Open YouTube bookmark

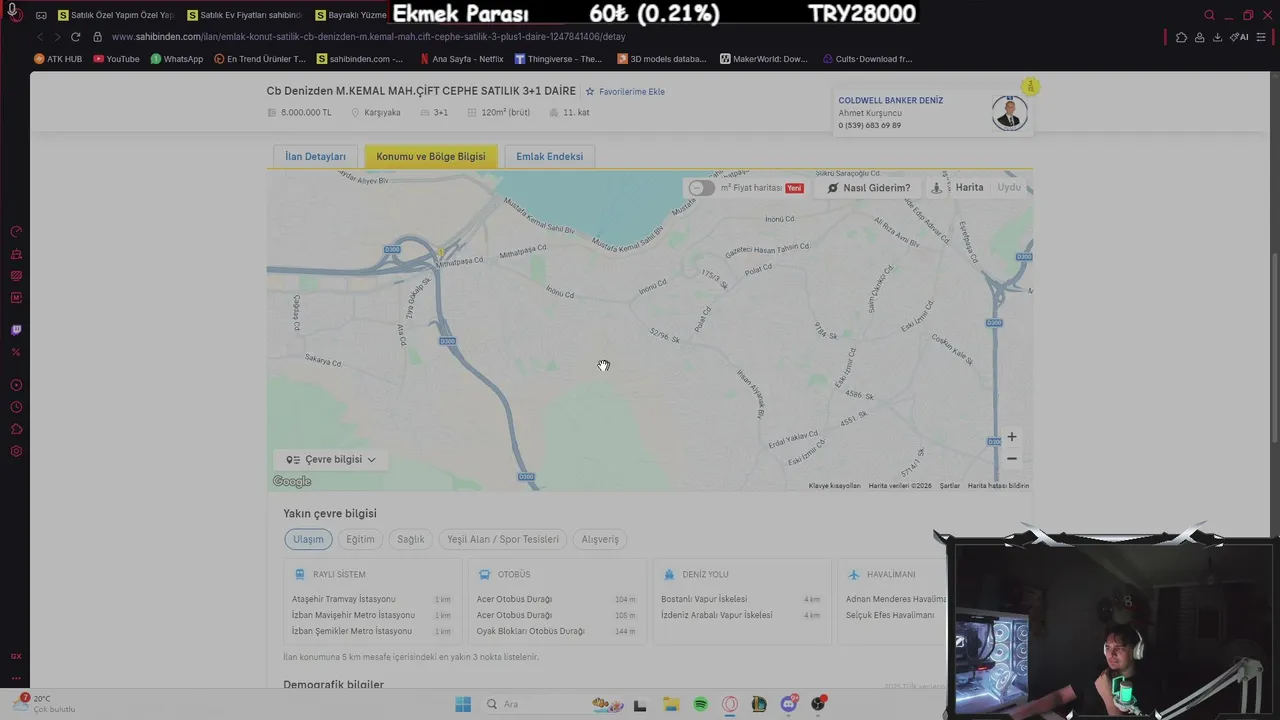pos(116,59)
